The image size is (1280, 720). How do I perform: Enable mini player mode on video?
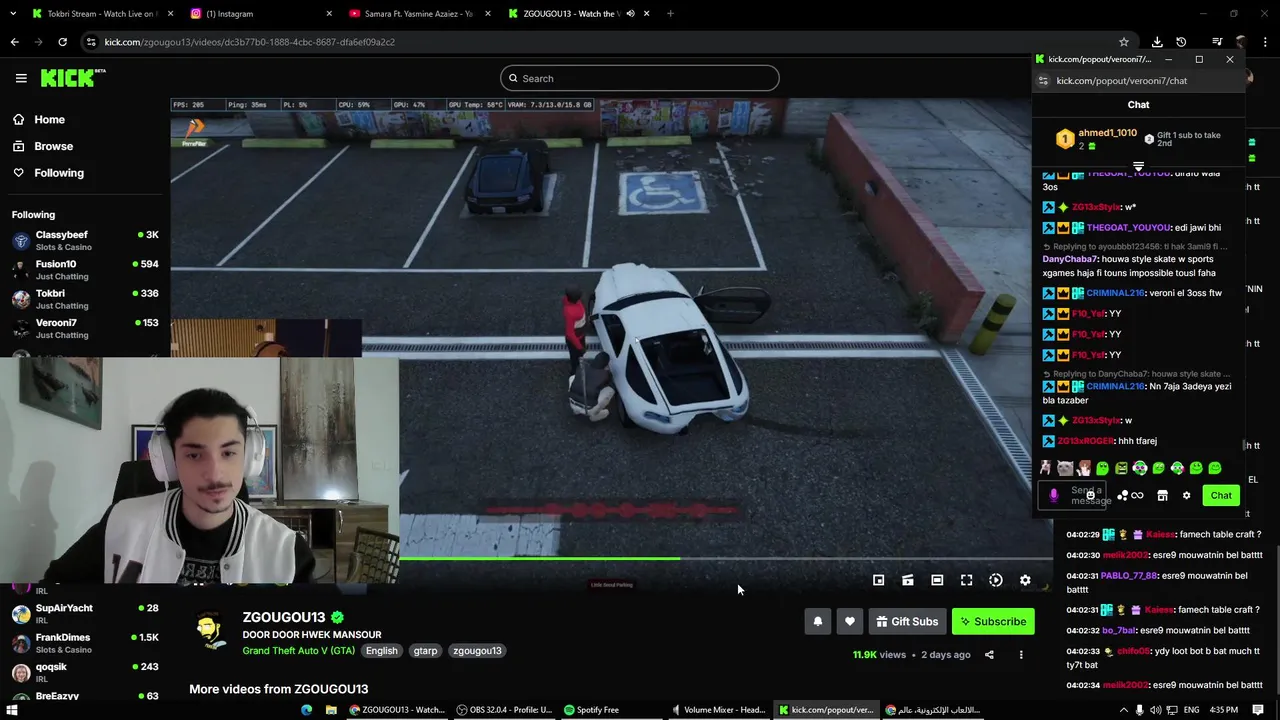[x=878, y=580]
